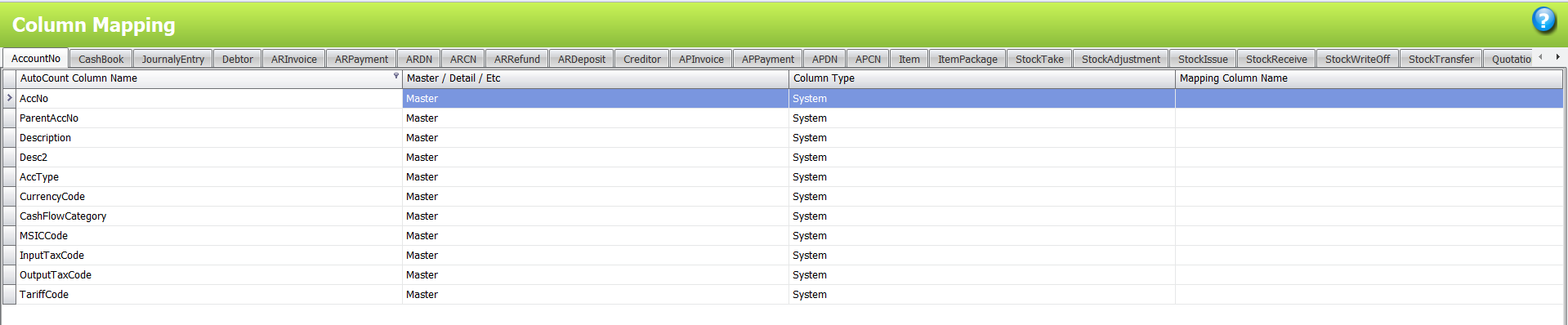Go to the ItemPackage tab
This screenshot has height=325, width=1568.
point(967,59)
